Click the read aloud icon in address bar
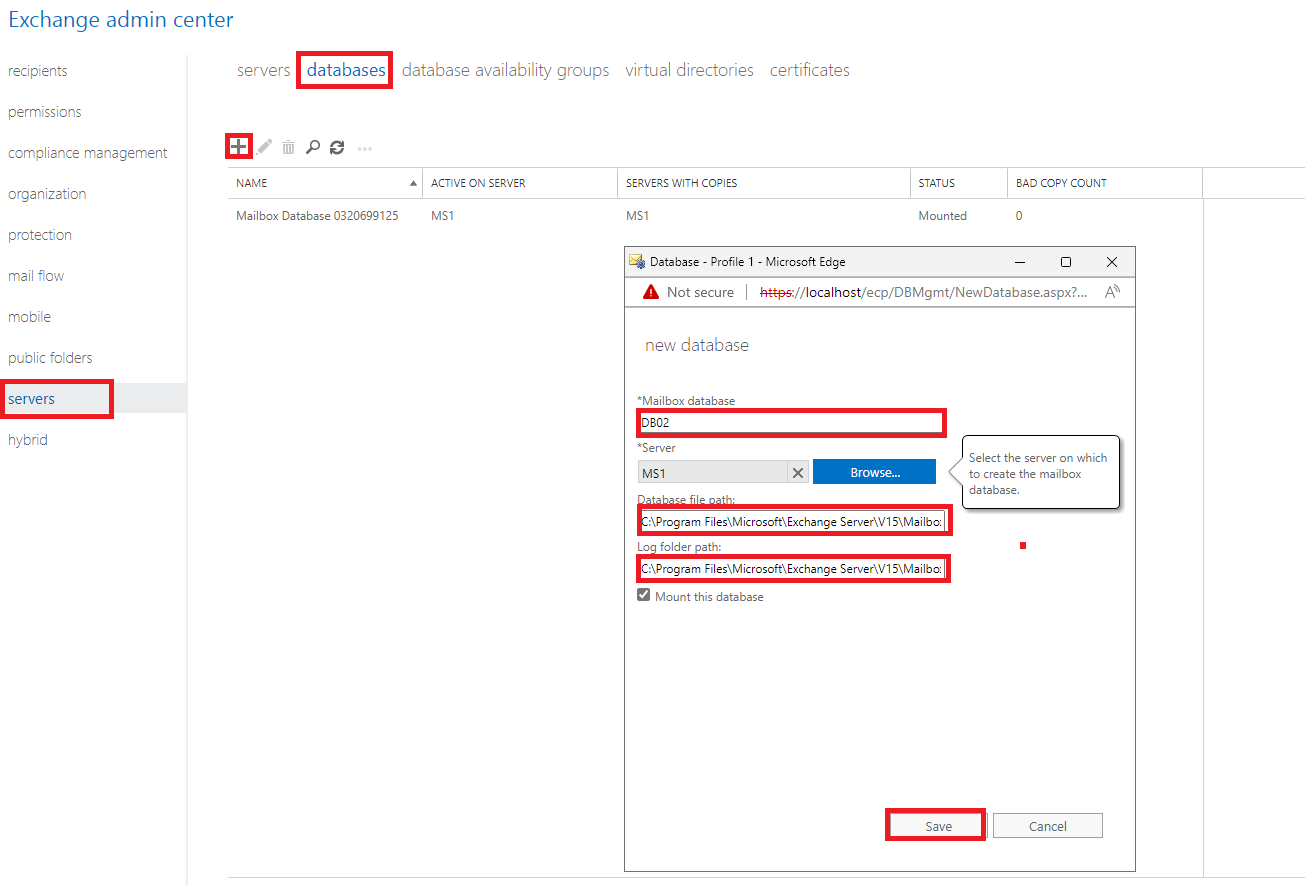Screen dimensions: 1305x886 click(1112, 292)
